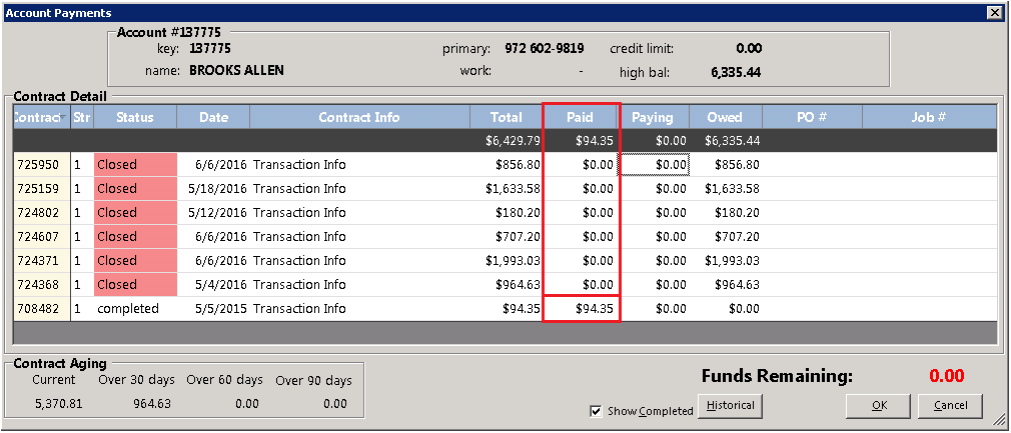Image resolution: width=1011 pixels, height=433 pixels.
Task: Click the Owed column header
Action: pos(725,117)
